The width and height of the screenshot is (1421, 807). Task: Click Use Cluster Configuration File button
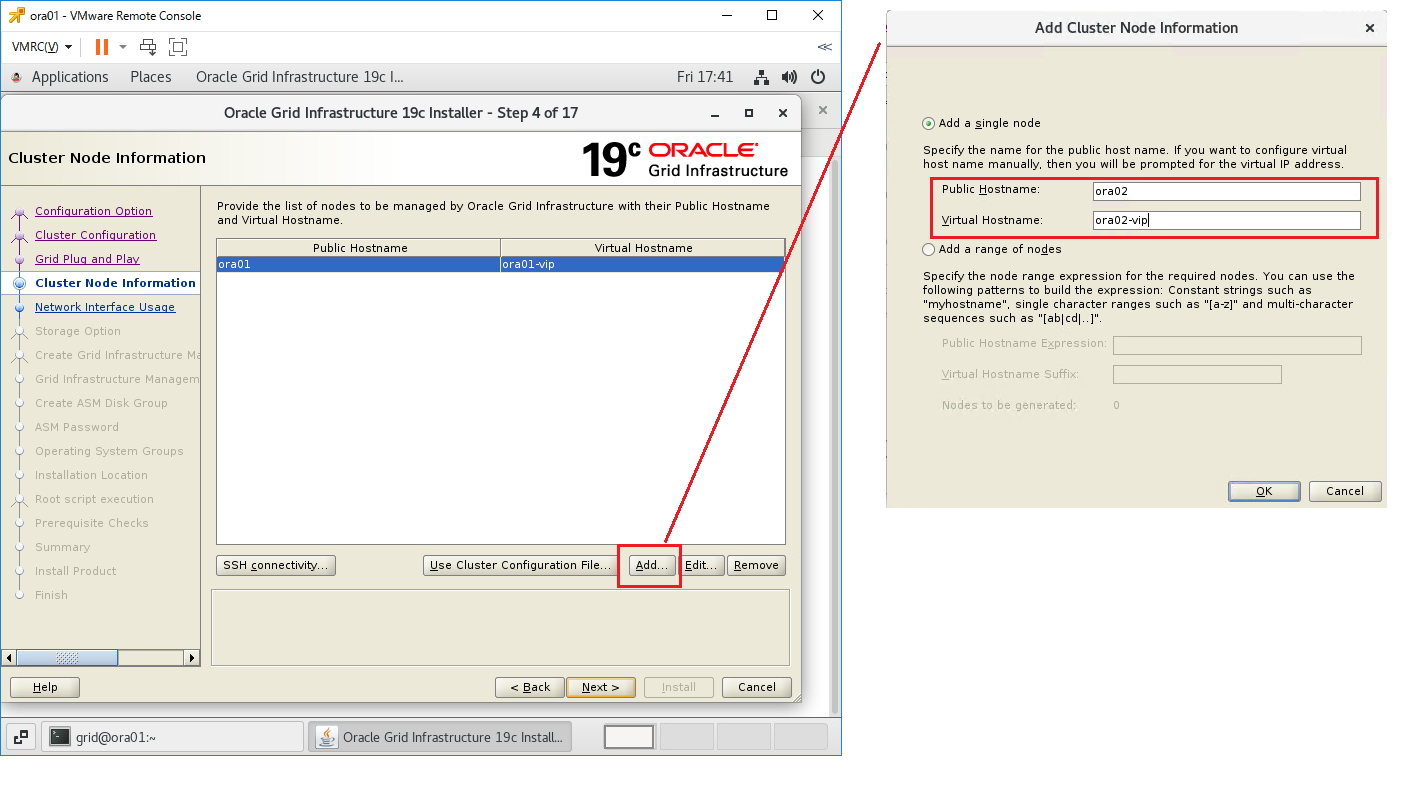click(x=520, y=565)
